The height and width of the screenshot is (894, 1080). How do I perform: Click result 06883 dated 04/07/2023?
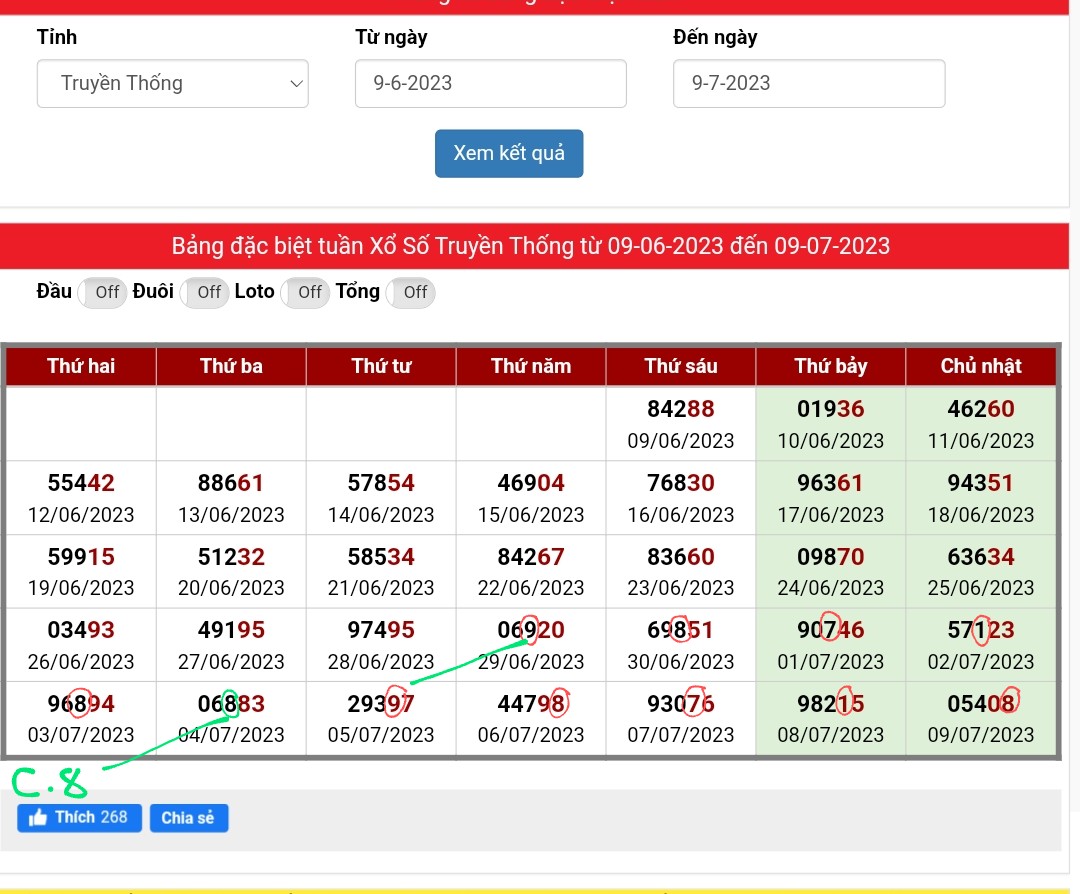click(231, 704)
